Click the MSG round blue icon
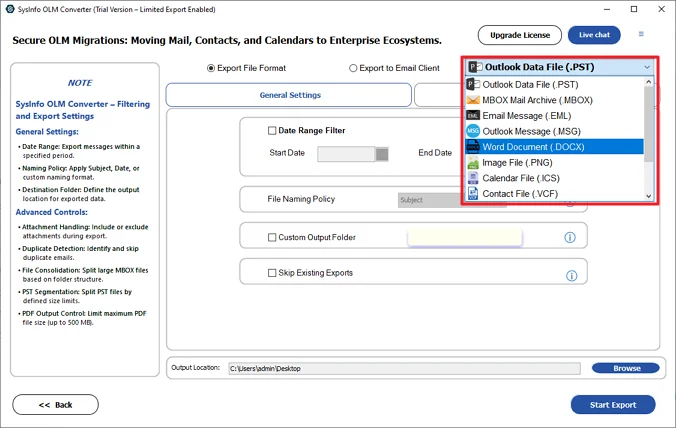Image resolution: width=676 pixels, height=428 pixels. [x=473, y=131]
